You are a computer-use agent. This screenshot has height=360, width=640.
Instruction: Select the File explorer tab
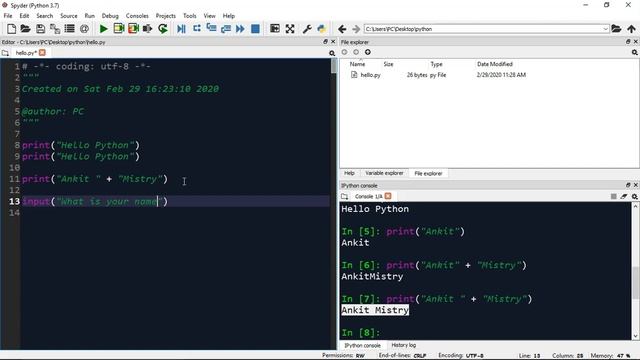point(428,173)
